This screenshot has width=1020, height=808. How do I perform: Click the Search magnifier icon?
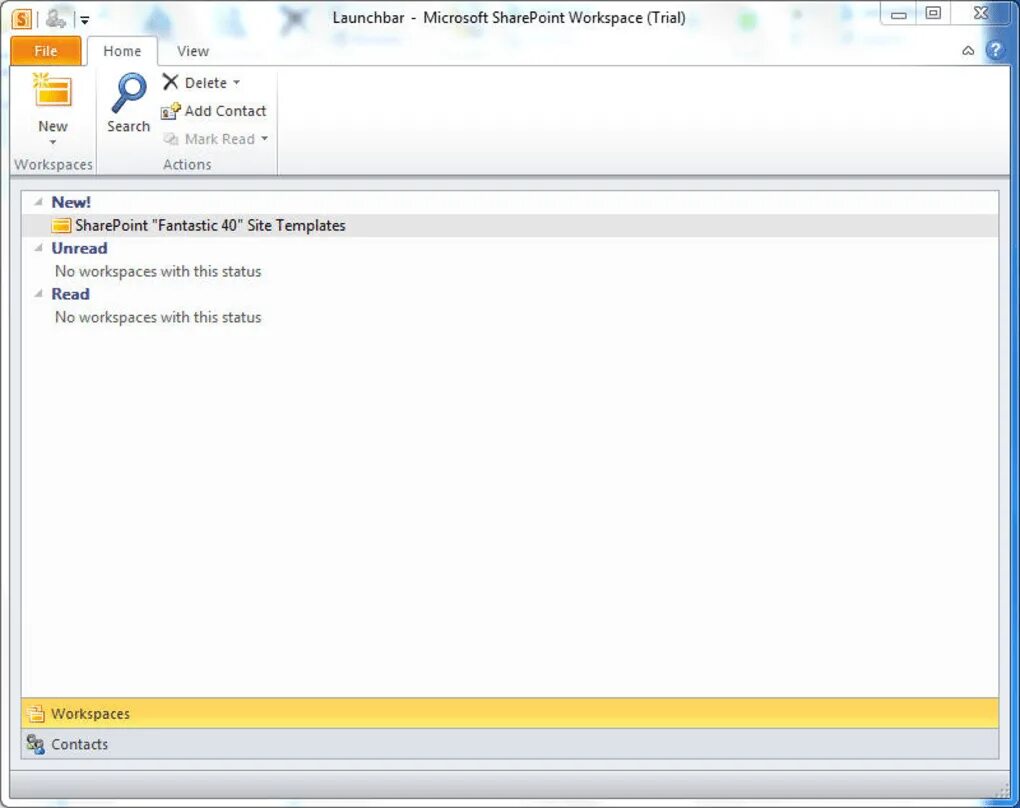pyautogui.click(x=129, y=94)
